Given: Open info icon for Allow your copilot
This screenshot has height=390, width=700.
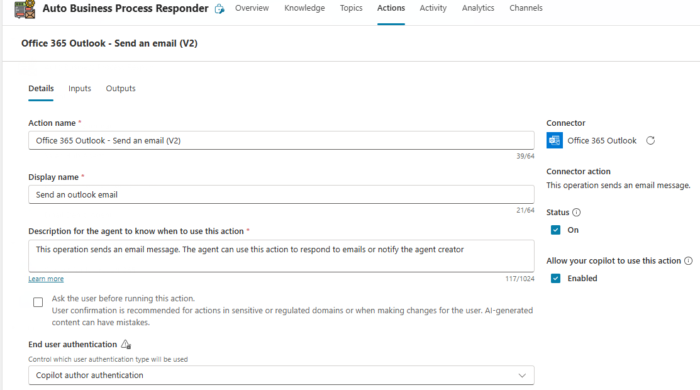Looking at the screenshot, I should pyautogui.click(x=688, y=261).
